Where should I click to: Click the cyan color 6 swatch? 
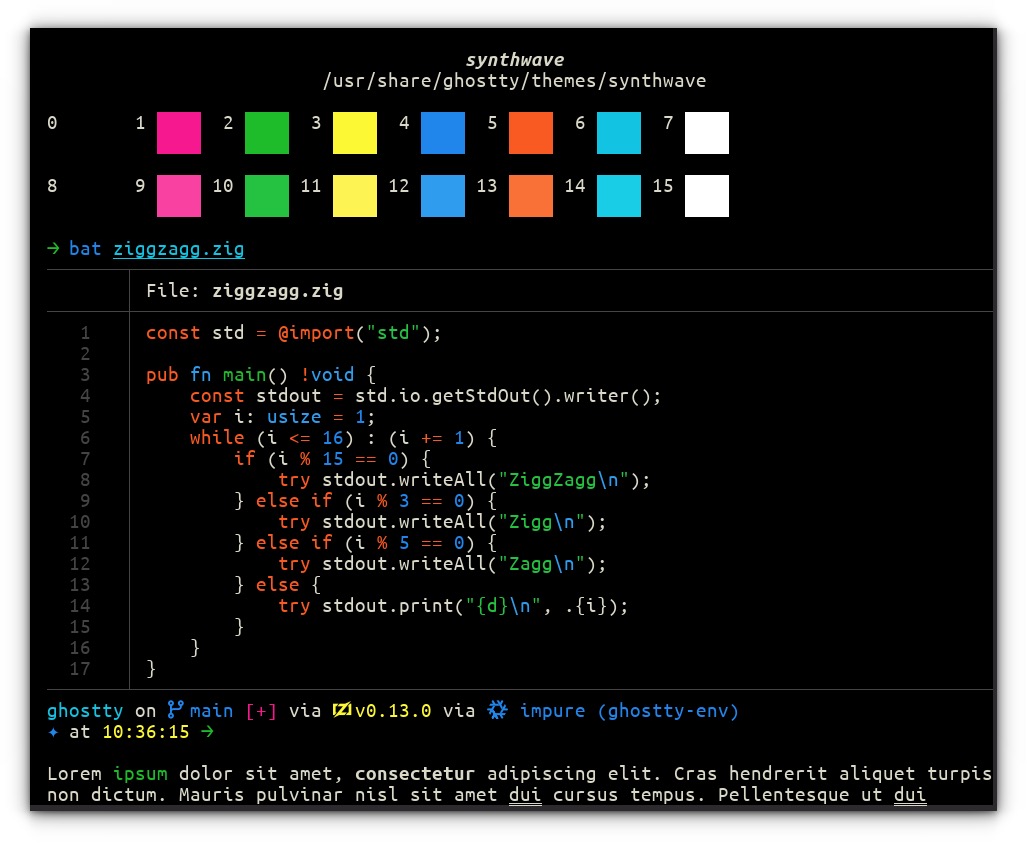pos(619,133)
